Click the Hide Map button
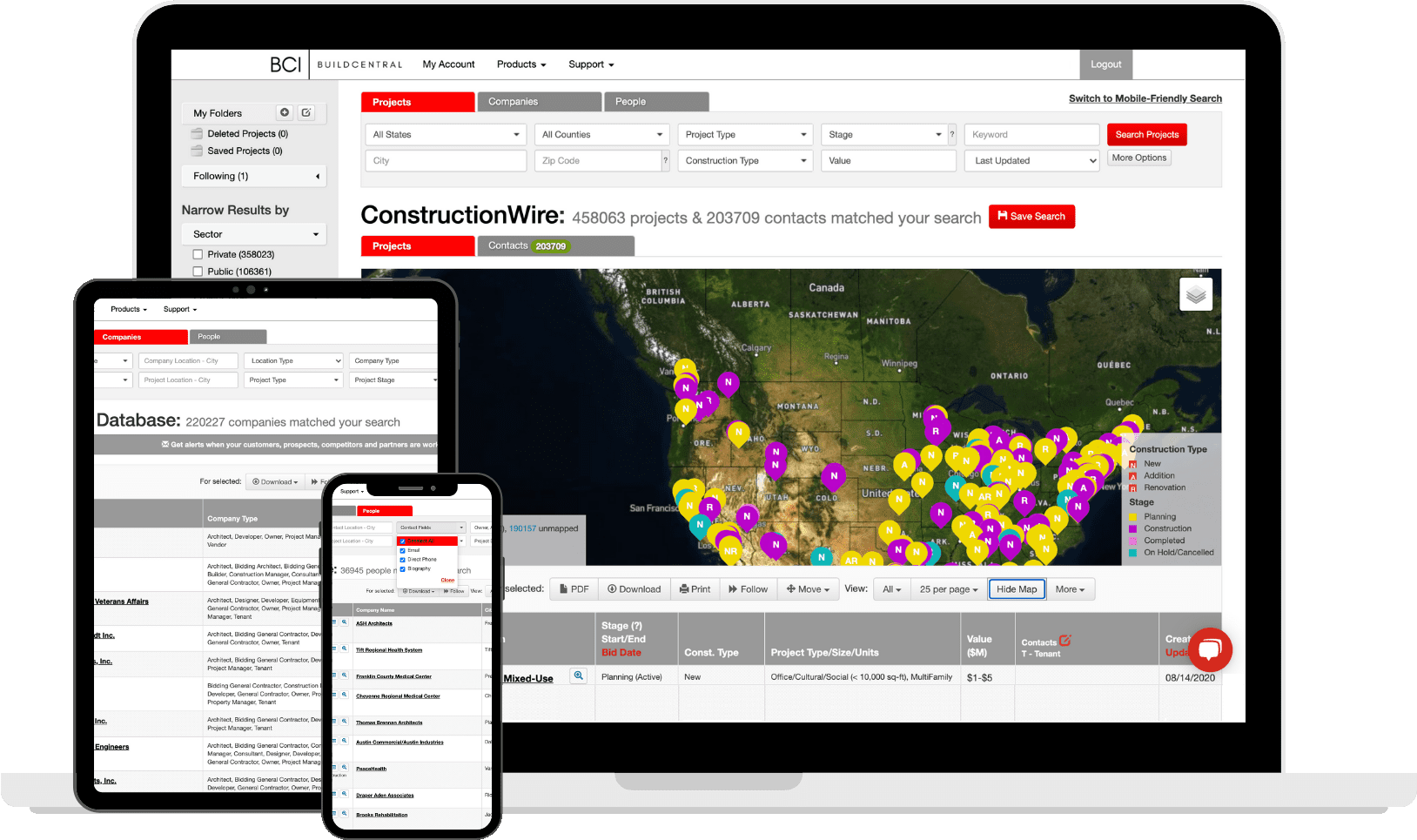 pyautogui.click(x=1017, y=589)
